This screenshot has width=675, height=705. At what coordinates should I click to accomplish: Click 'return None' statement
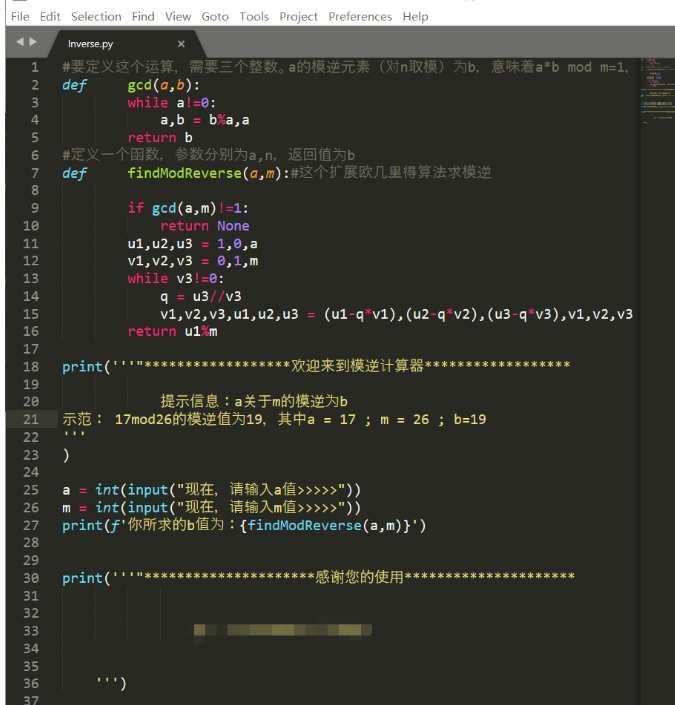point(205,226)
